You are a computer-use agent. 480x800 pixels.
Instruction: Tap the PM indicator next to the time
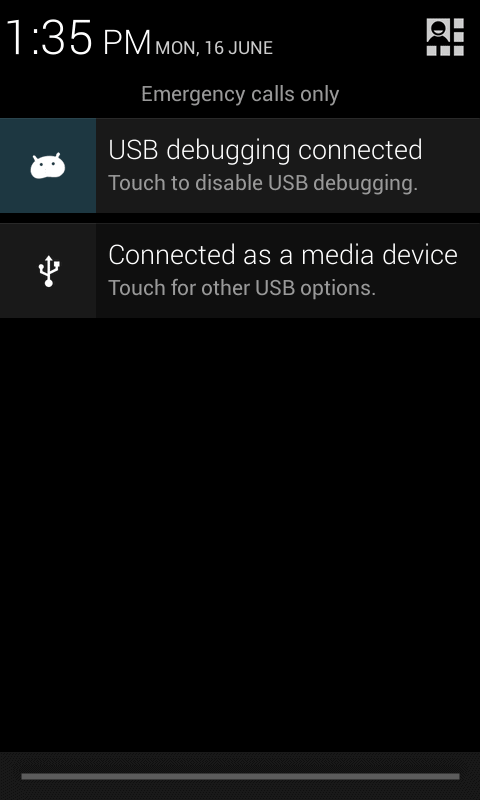[x=127, y=42]
